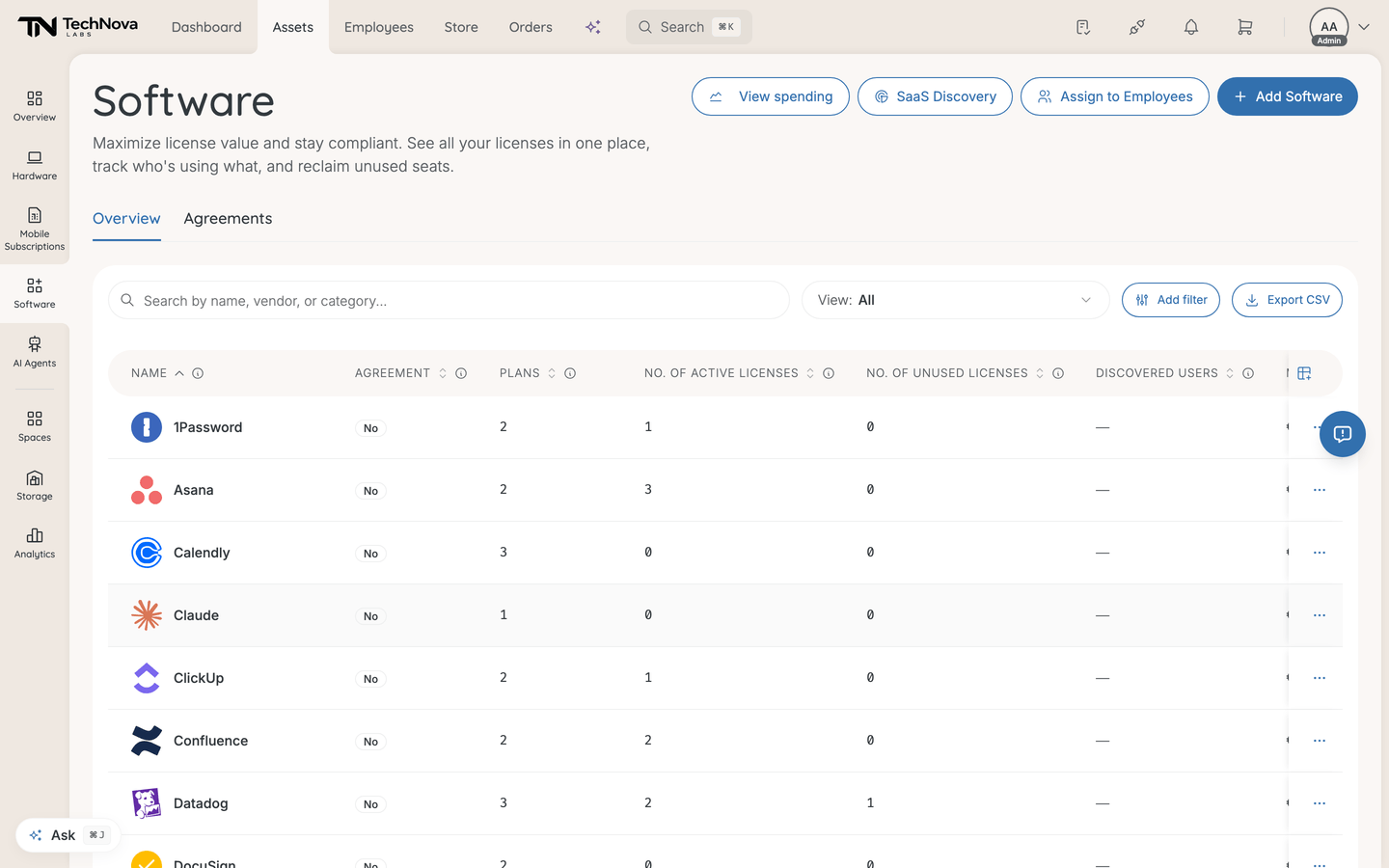Open the shopping cart icon

tap(1245, 27)
